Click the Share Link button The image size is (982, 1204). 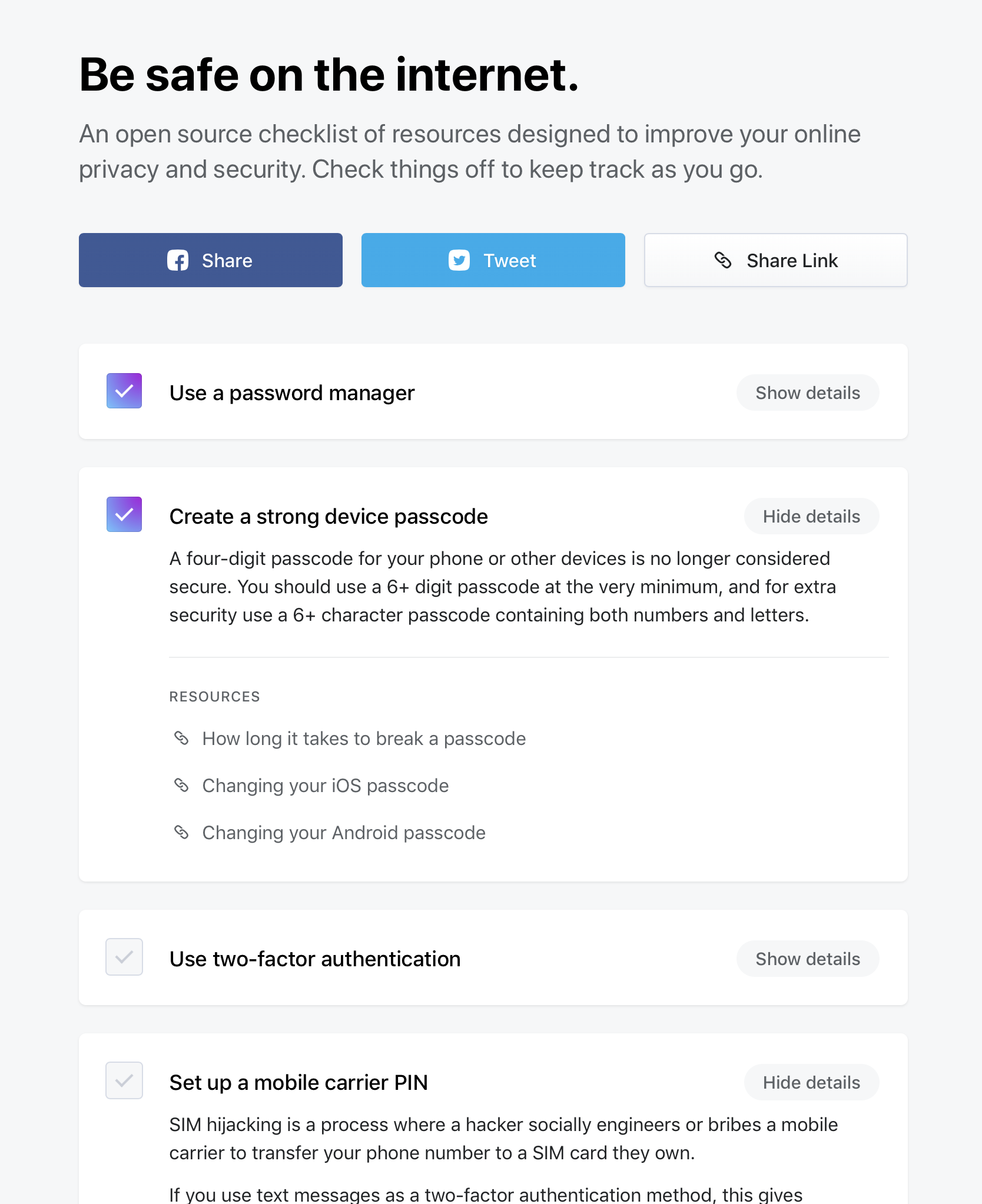(775, 260)
